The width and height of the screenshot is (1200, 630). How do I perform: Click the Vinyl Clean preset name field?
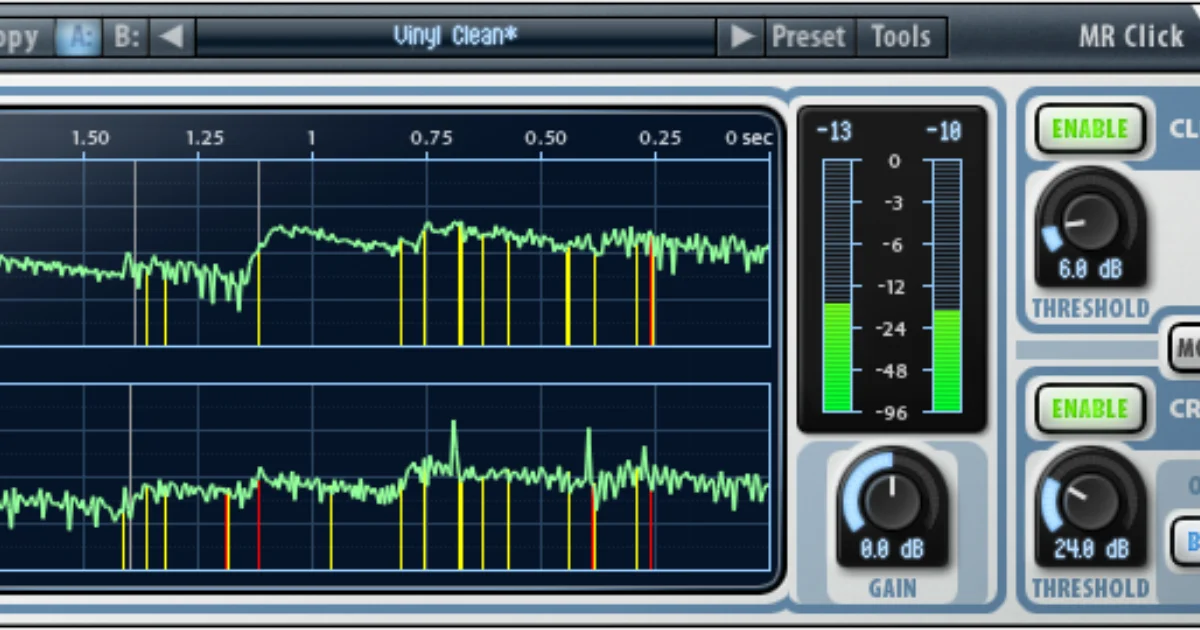pyautogui.click(x=456, y=37)
